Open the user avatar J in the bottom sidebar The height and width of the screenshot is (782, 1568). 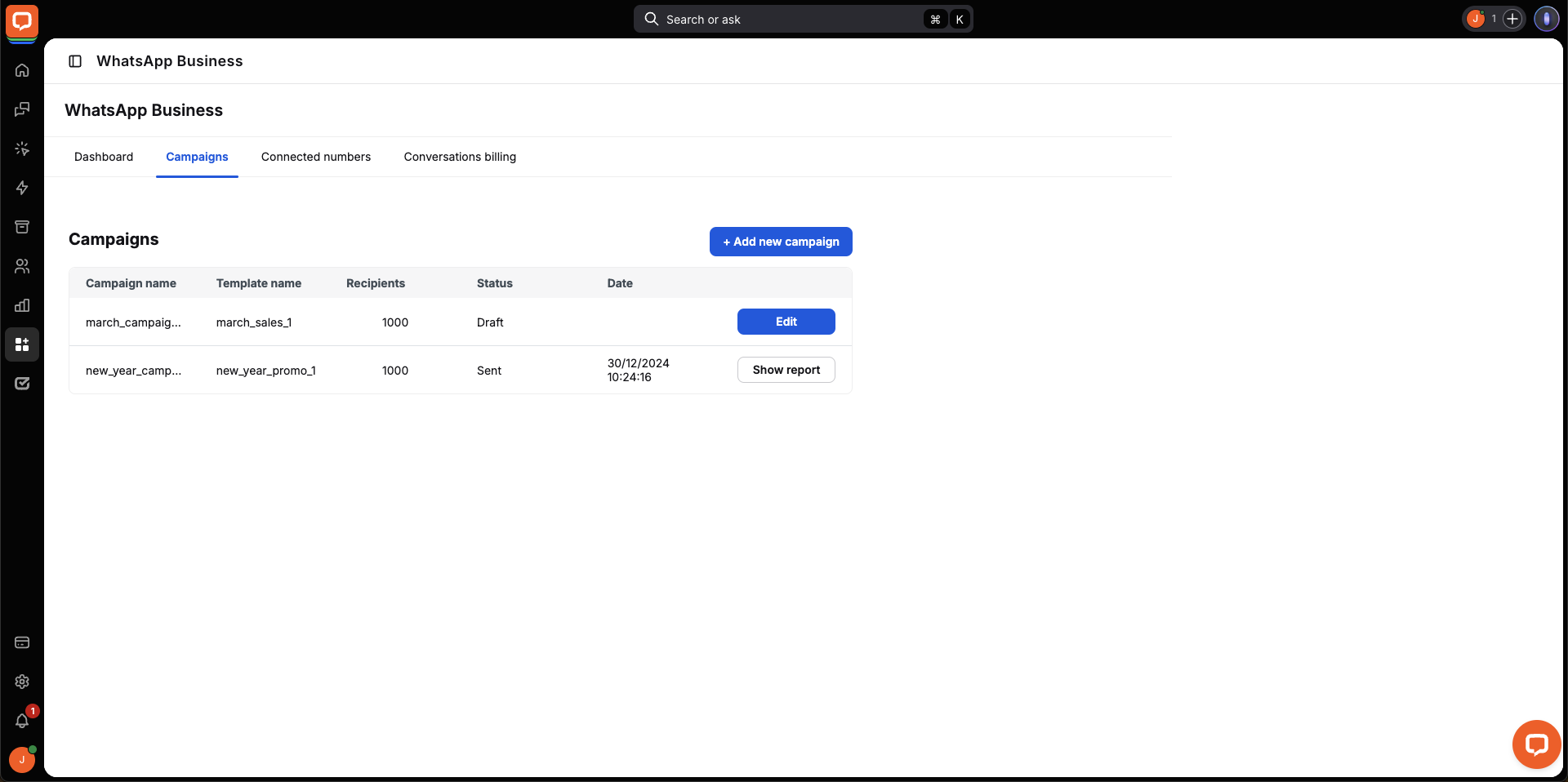tap(22, 759)
